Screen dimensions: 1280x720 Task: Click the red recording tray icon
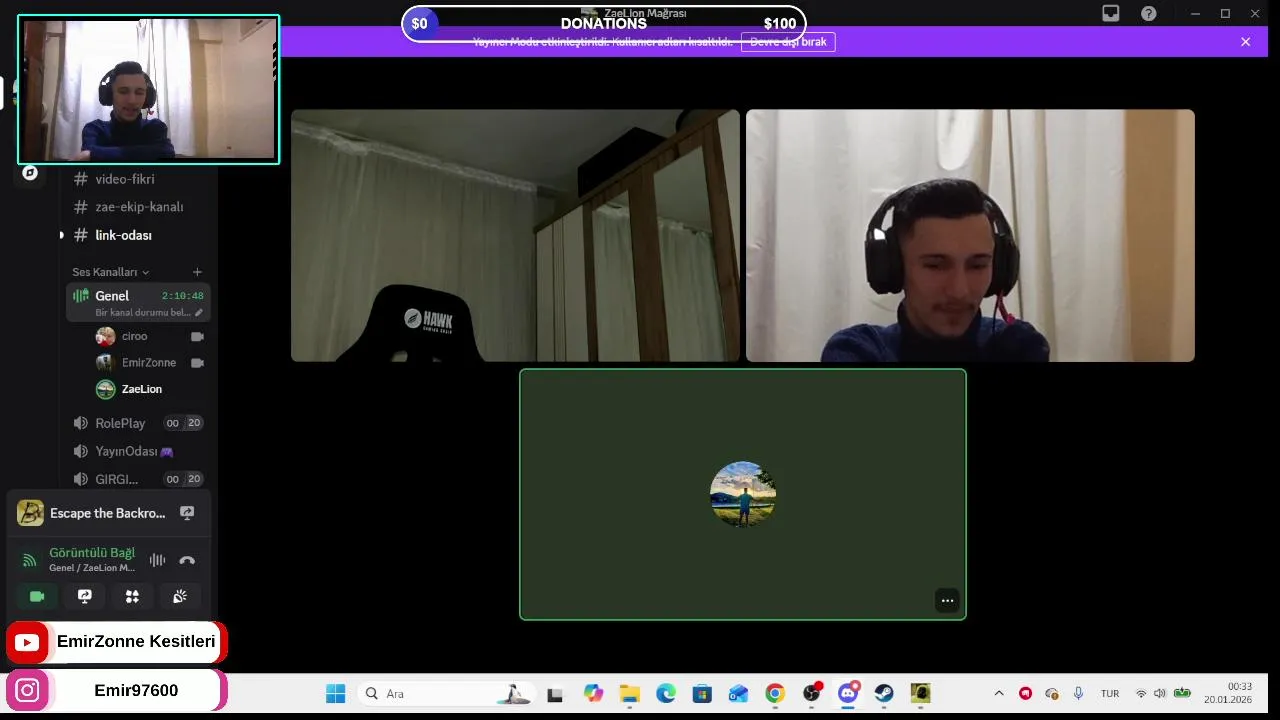(x=1025, y=693)
